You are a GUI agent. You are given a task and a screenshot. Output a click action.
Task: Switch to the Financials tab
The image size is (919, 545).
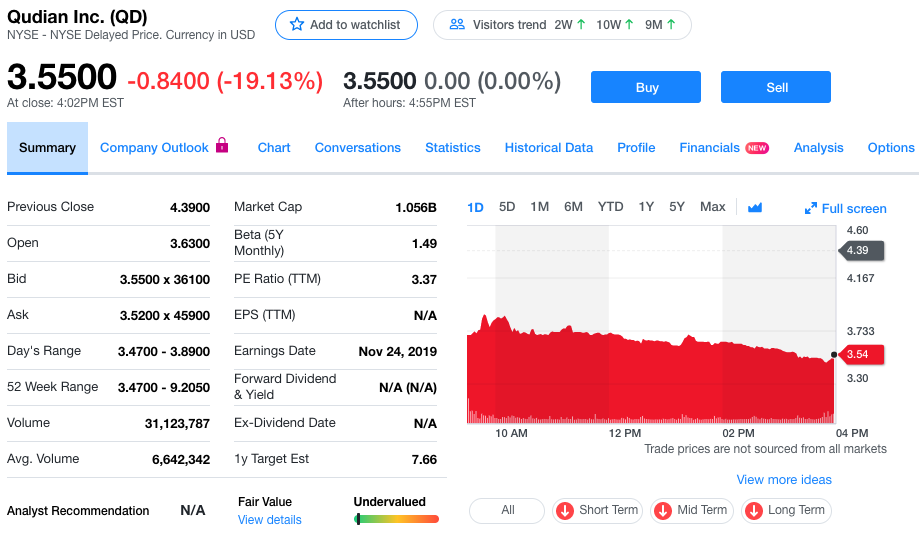709,148
